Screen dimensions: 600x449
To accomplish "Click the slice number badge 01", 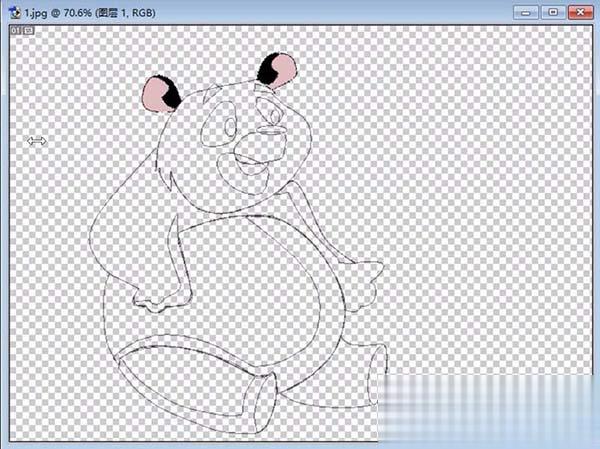I will click(16, 31).
